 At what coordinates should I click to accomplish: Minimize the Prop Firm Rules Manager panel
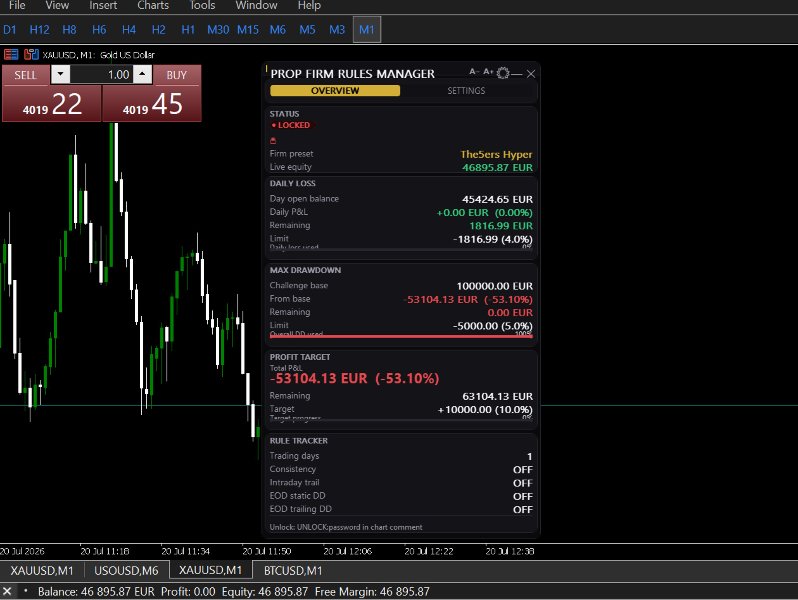tap(517, 74)
